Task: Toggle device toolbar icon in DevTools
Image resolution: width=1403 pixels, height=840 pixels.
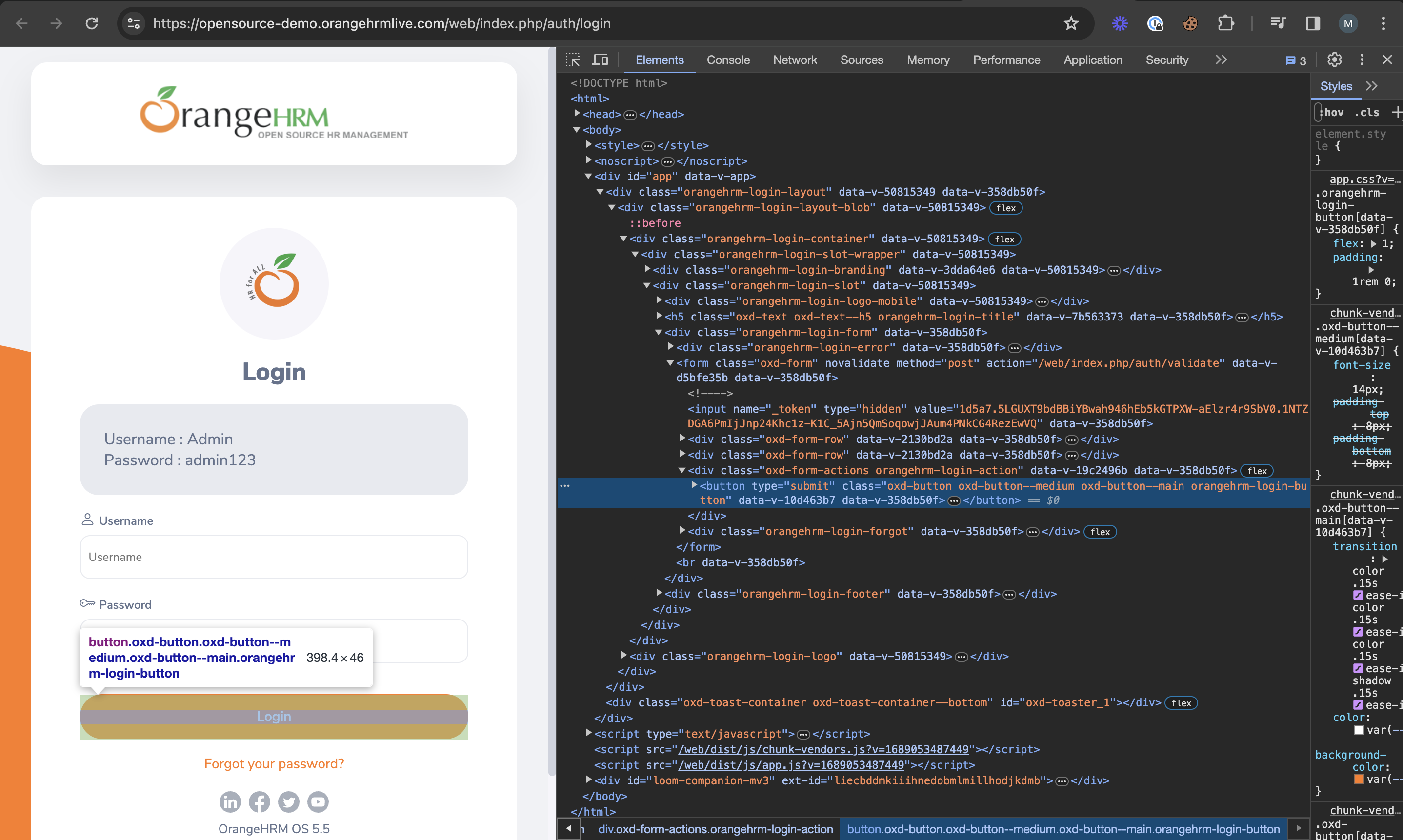Action: click(601, 60)
